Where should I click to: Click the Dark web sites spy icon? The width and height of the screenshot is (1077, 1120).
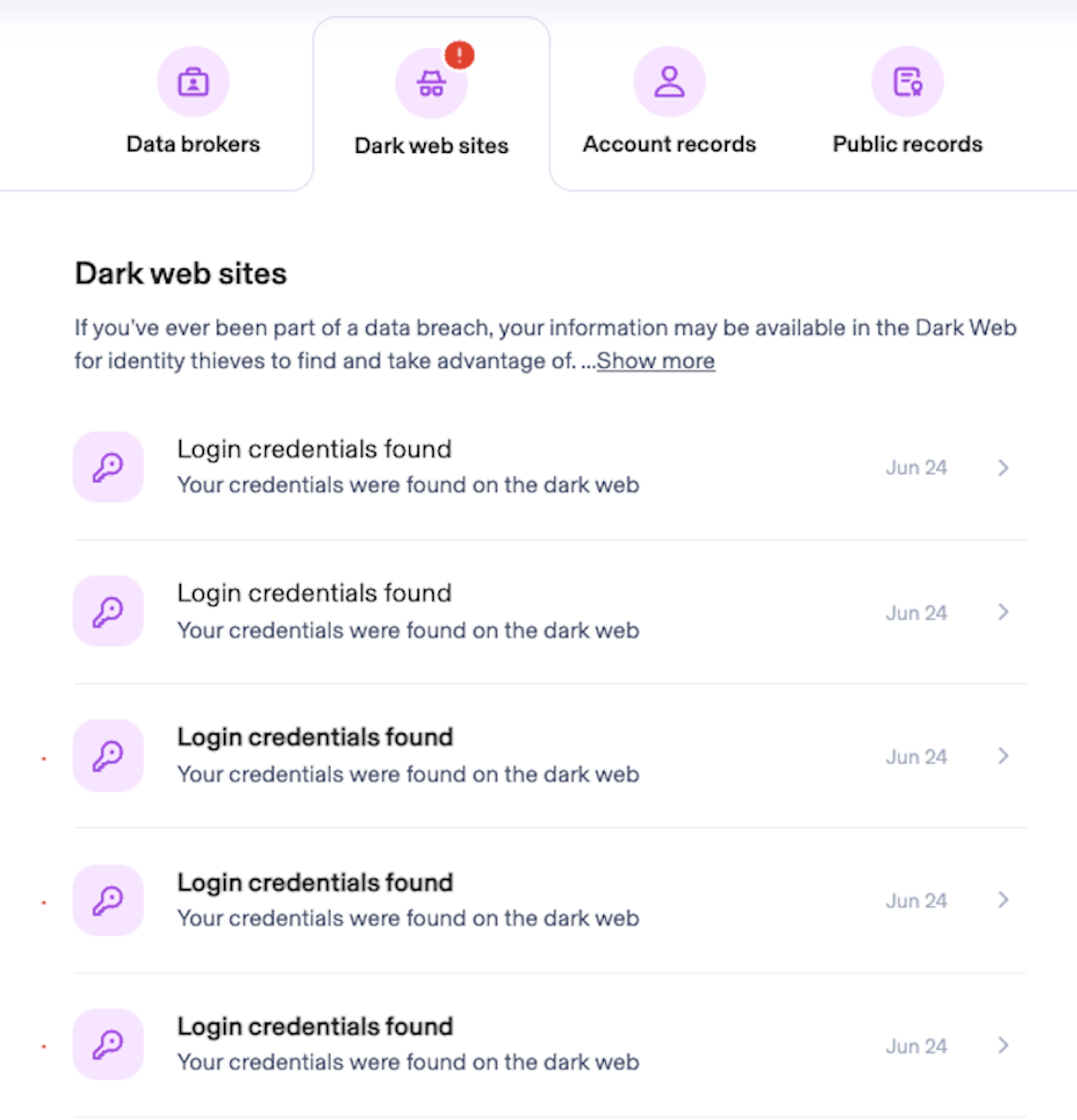tap(431, 84)
